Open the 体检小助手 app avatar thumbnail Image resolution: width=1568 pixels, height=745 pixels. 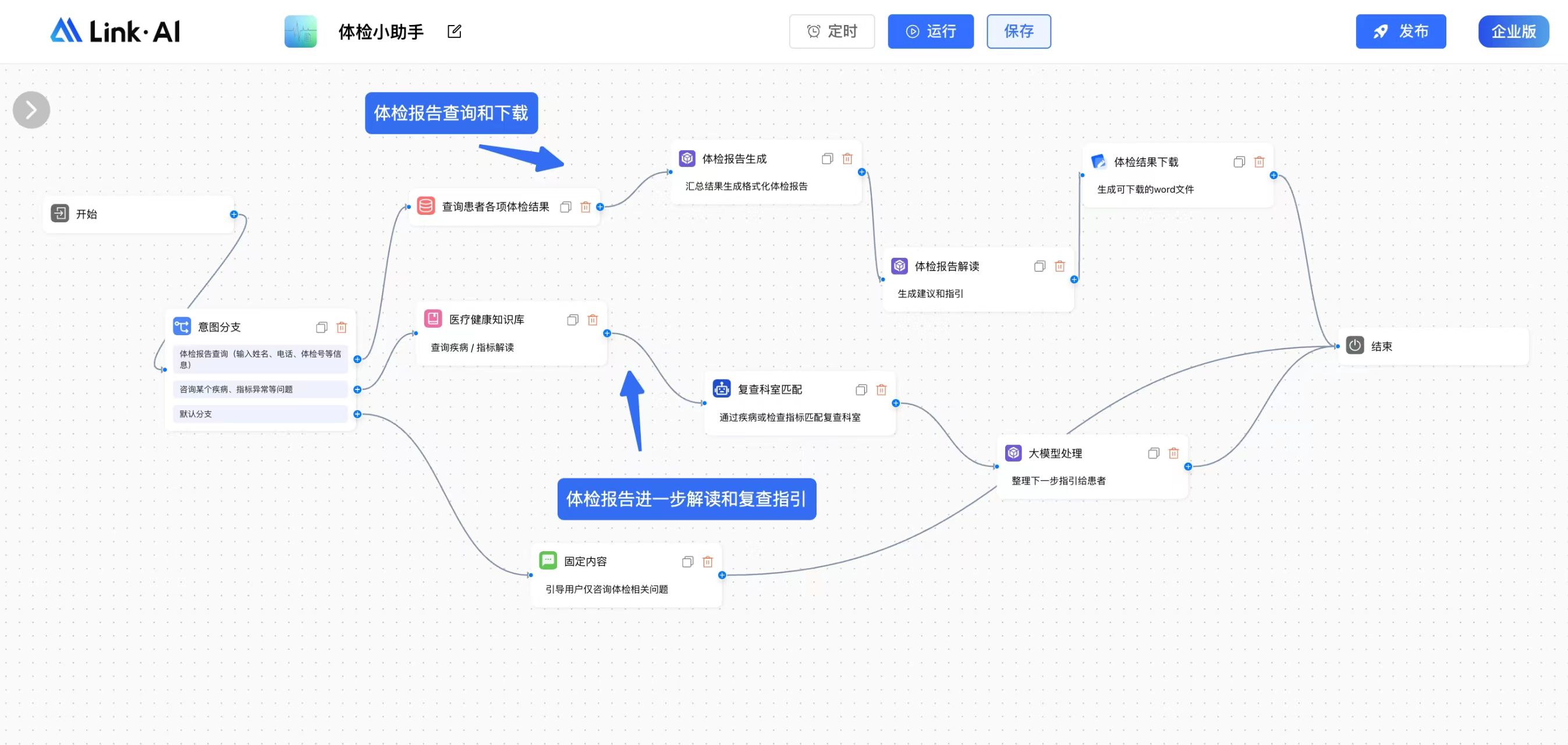(301, 31)
